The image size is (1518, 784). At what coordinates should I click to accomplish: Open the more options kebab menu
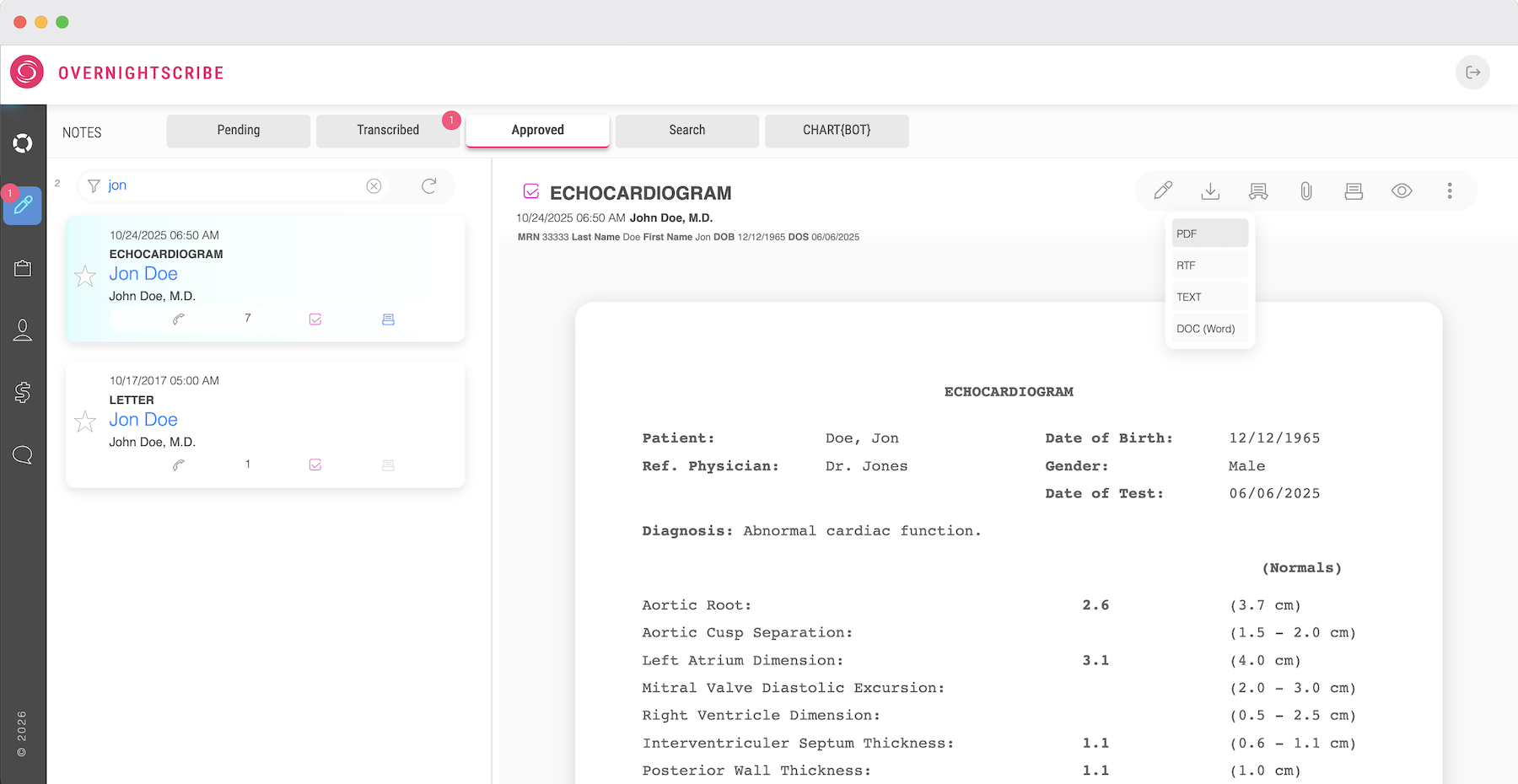pos(1450,191)
